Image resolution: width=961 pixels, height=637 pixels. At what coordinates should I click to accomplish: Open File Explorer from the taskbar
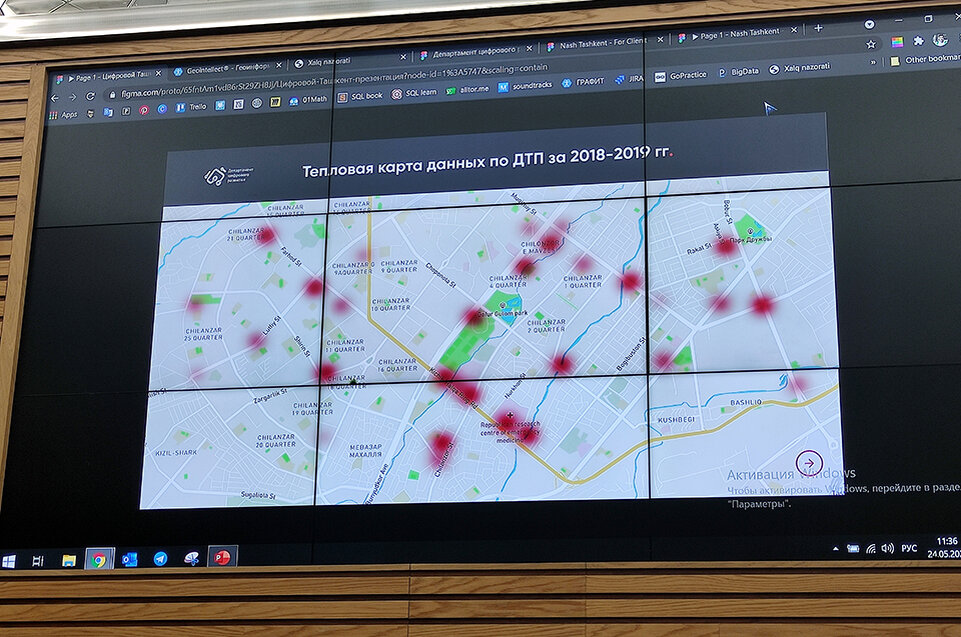tap(68, 560)
